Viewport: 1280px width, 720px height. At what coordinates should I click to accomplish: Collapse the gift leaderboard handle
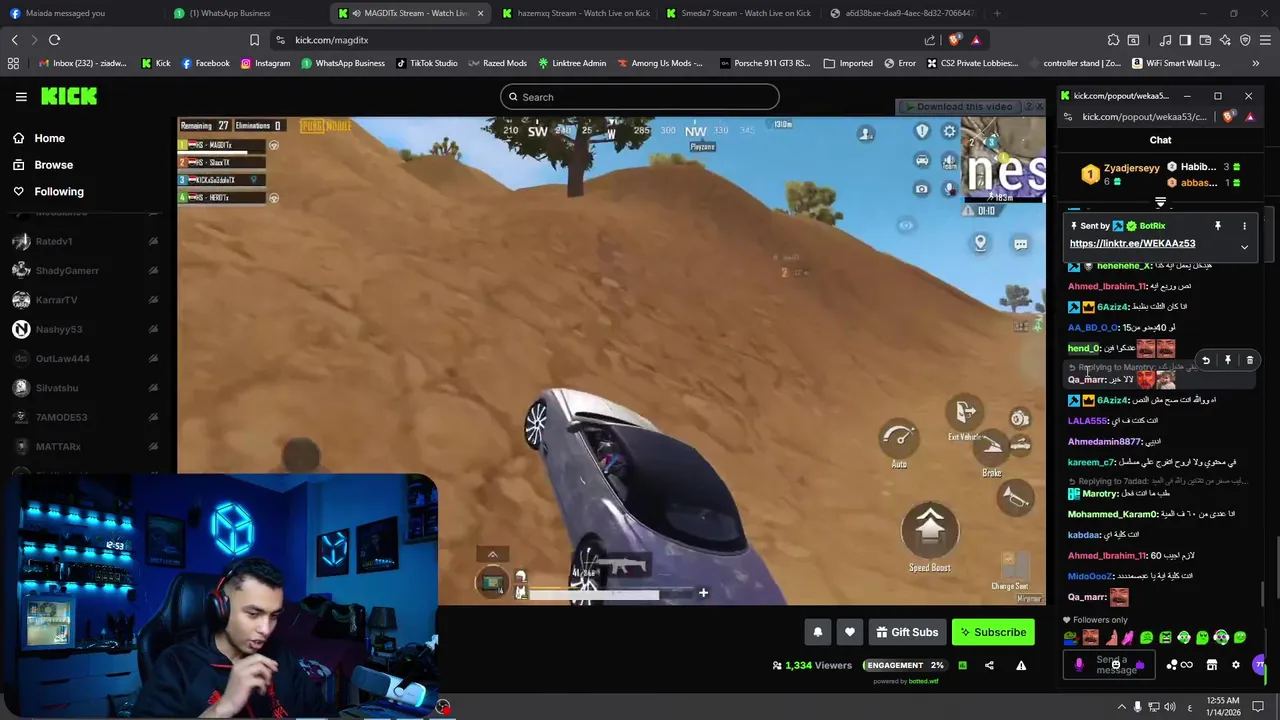point(1160,203)
